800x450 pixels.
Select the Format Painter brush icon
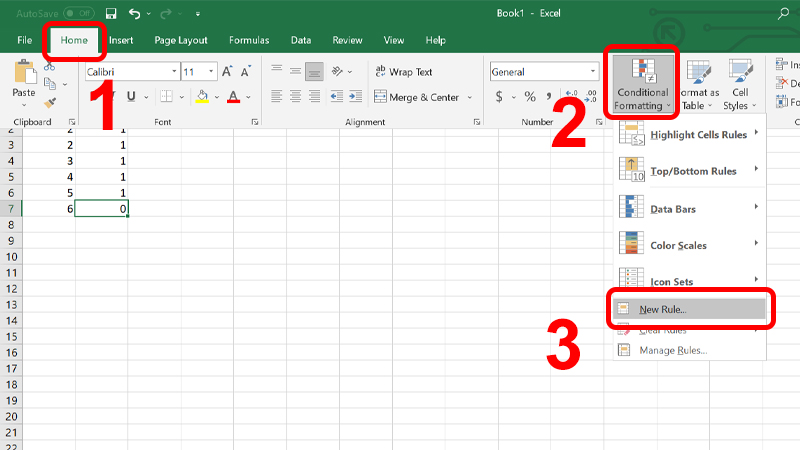[x=50, y=103]
